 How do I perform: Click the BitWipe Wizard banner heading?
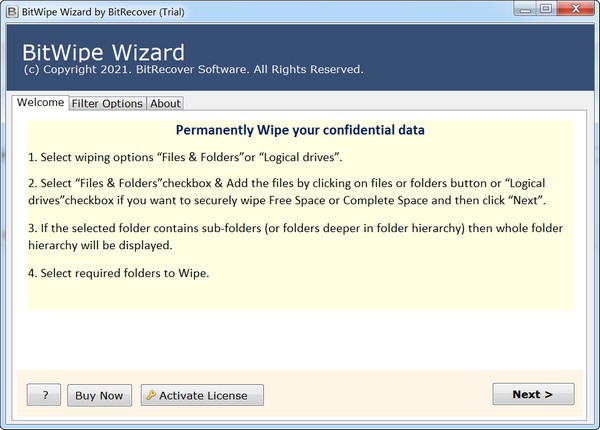(x=104, y=51)
